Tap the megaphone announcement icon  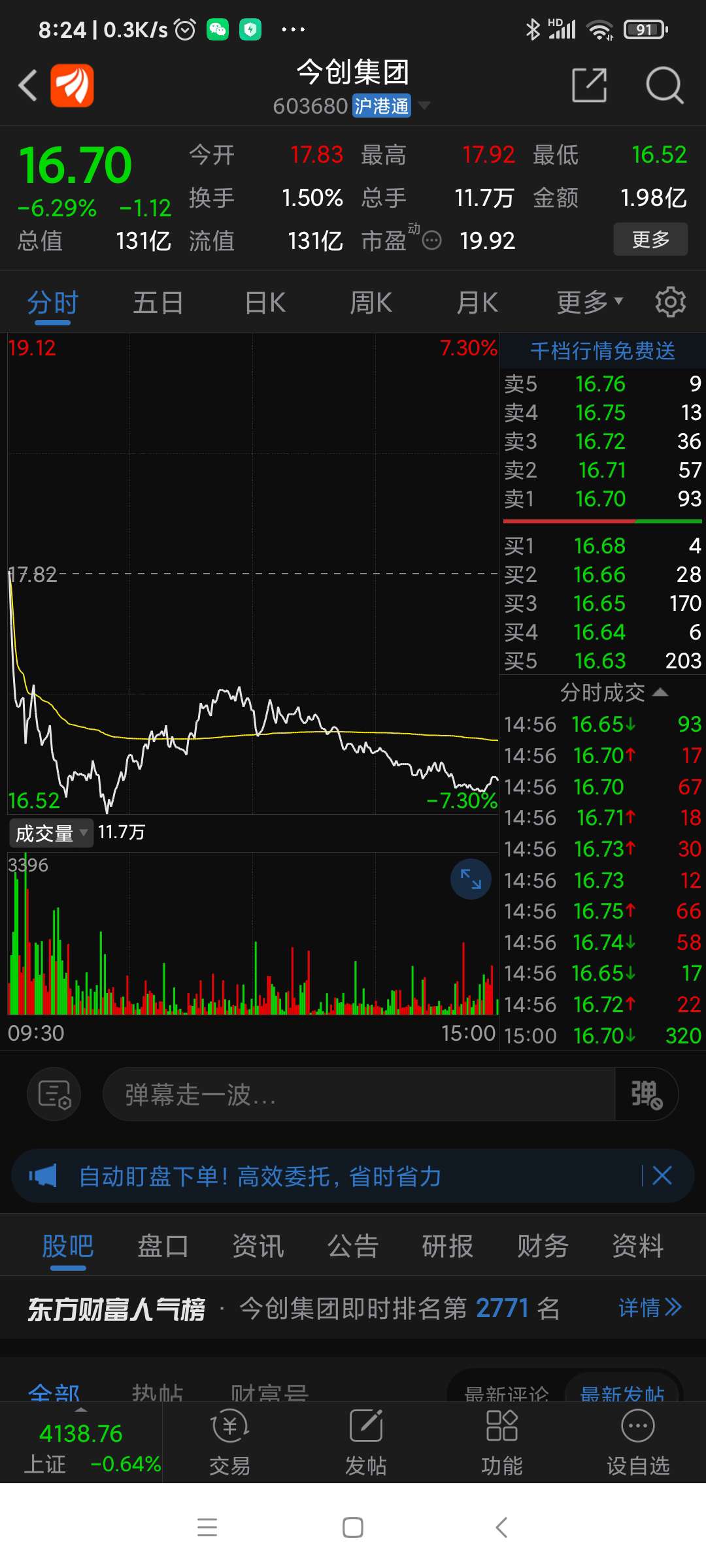[43, 1176]
